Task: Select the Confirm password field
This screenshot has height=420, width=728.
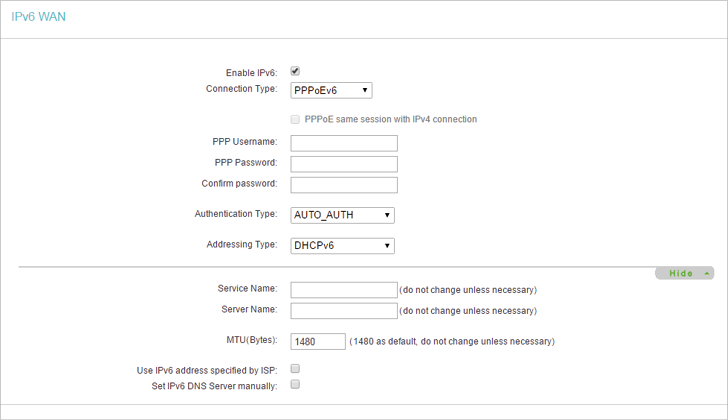Action: click(x=344, y=185)
